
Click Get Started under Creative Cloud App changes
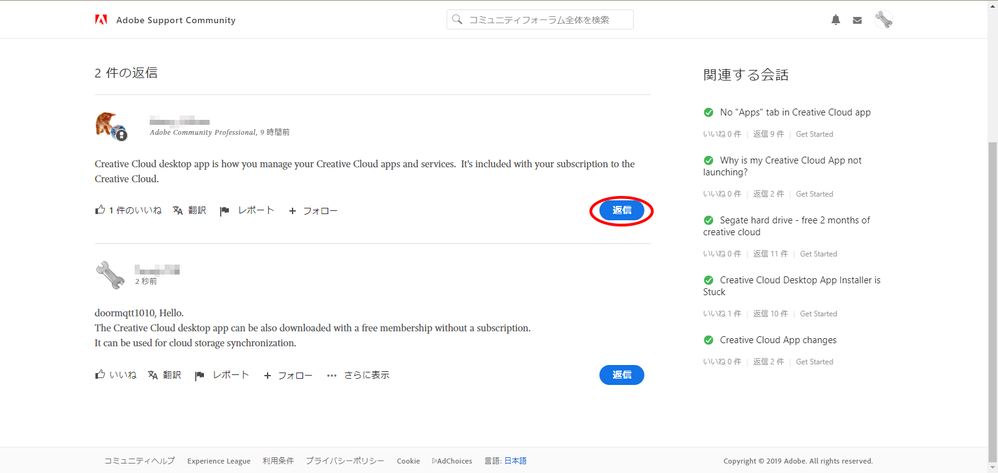tap(814, 362)
